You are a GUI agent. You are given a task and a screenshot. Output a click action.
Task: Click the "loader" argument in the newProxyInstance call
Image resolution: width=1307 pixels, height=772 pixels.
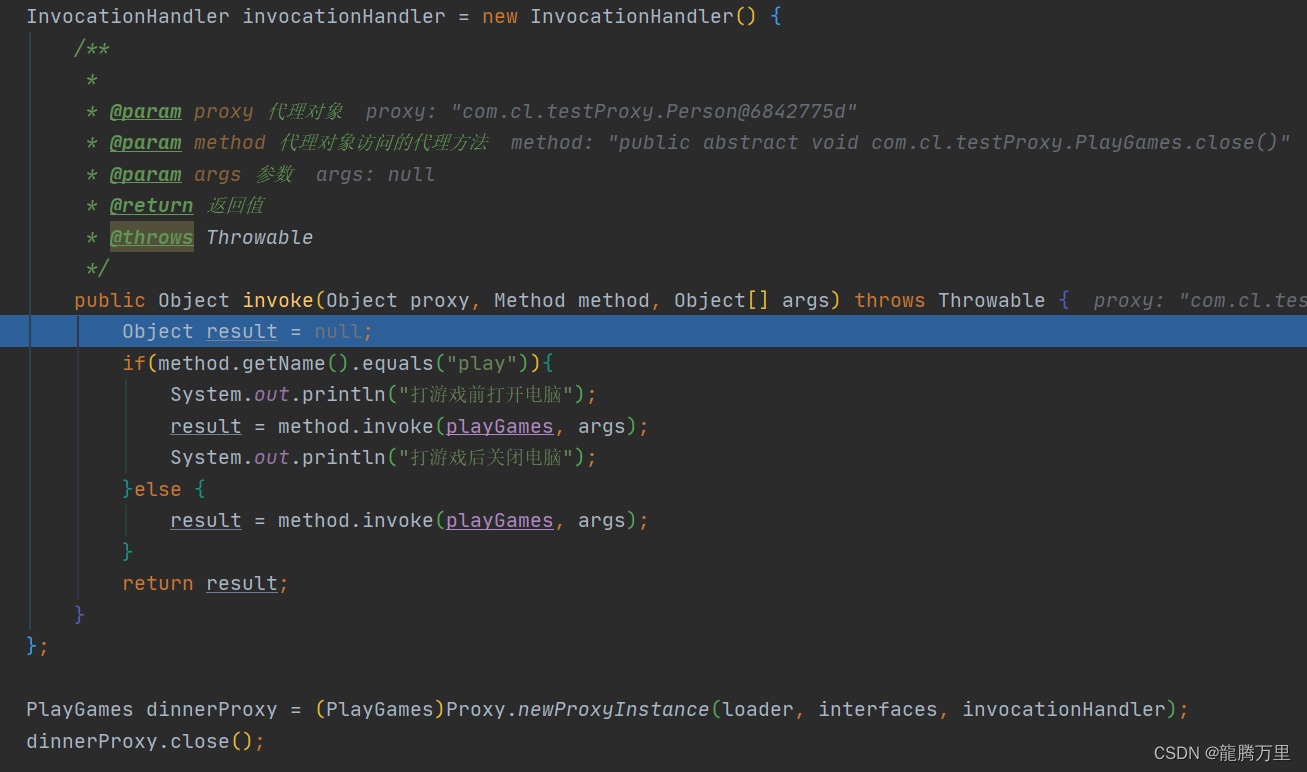[x=758, y=709]
